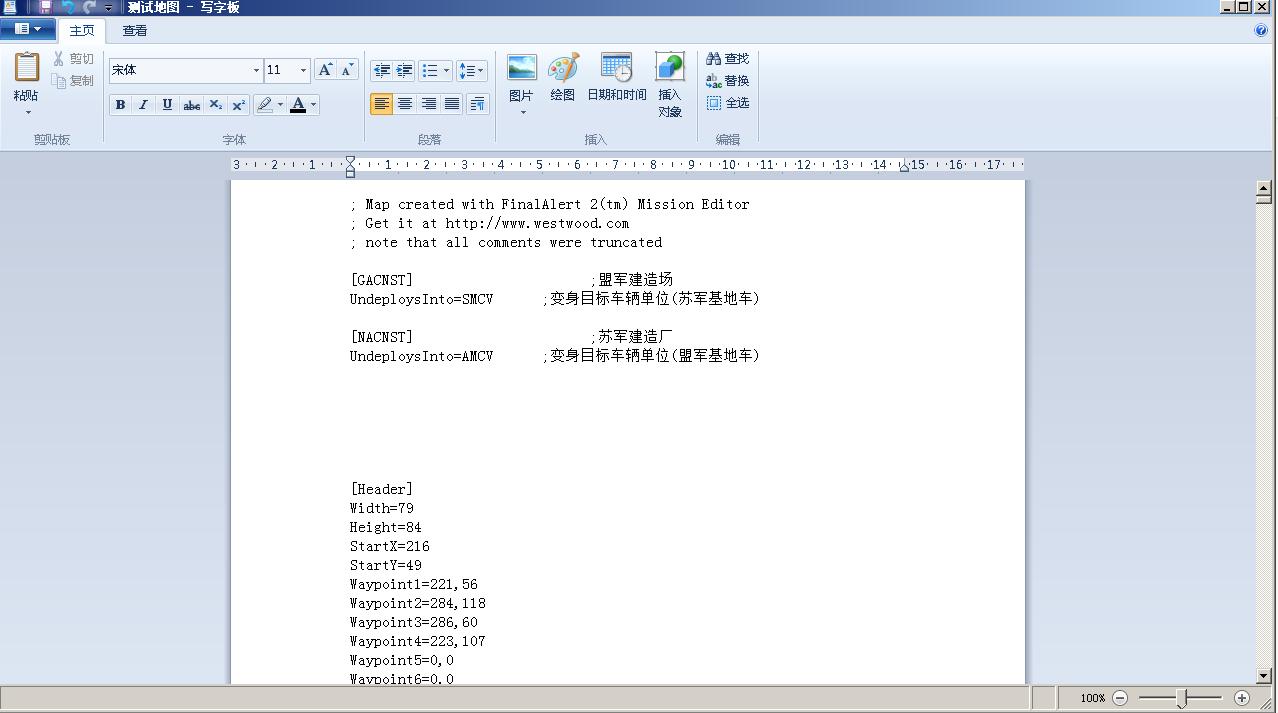Toggle Superscript formatting

[x=238, y=105]
